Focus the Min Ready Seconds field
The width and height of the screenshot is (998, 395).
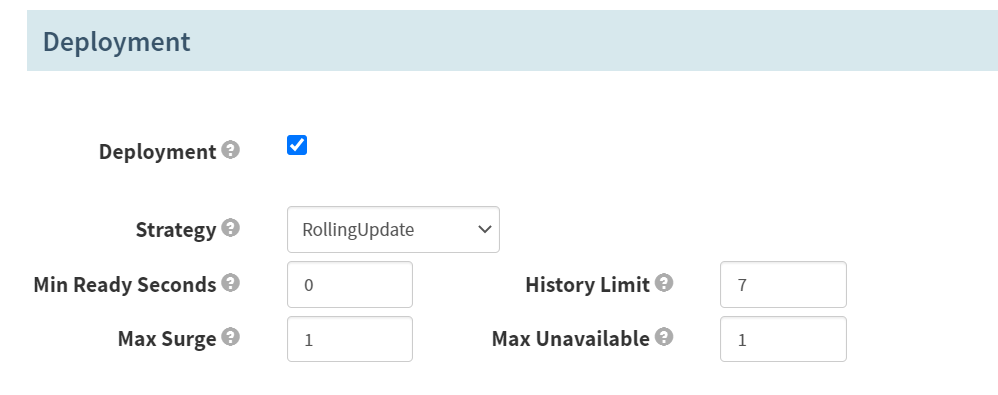pyautogui.click(x=349, y=284)
